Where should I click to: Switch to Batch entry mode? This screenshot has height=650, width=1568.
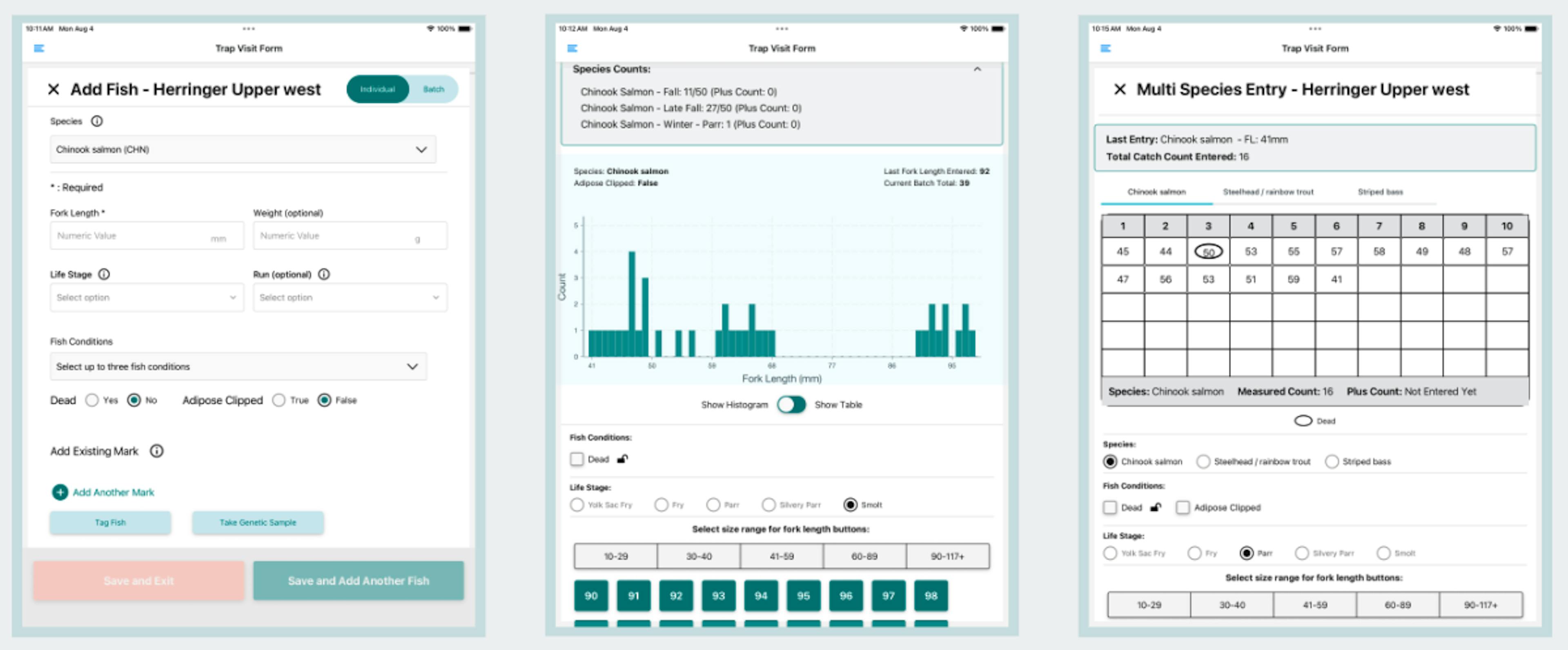tap(433, 89)
